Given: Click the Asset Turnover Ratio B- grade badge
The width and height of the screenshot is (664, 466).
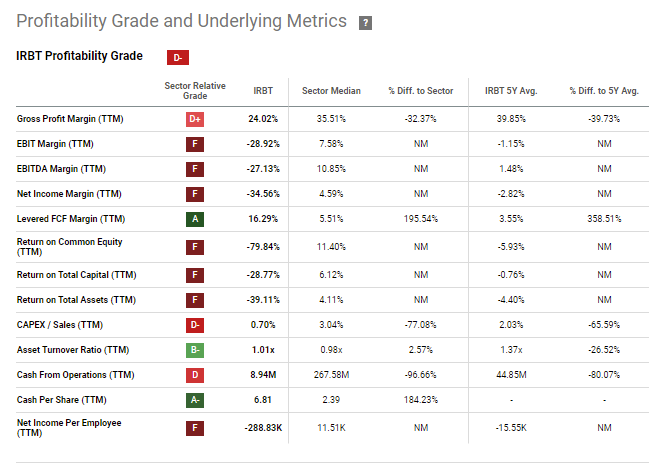Looking at the screenshot, I should pos(195,350).
